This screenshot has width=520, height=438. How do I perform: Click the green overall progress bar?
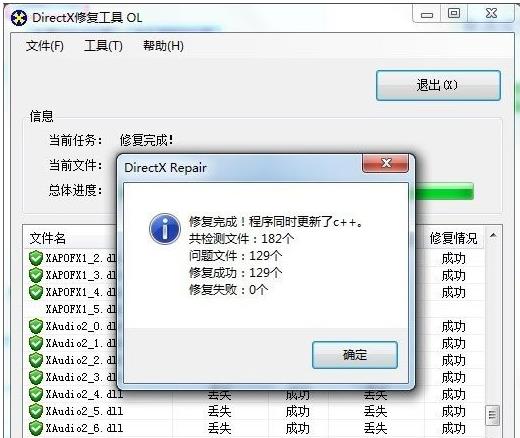tap(441, 191)
